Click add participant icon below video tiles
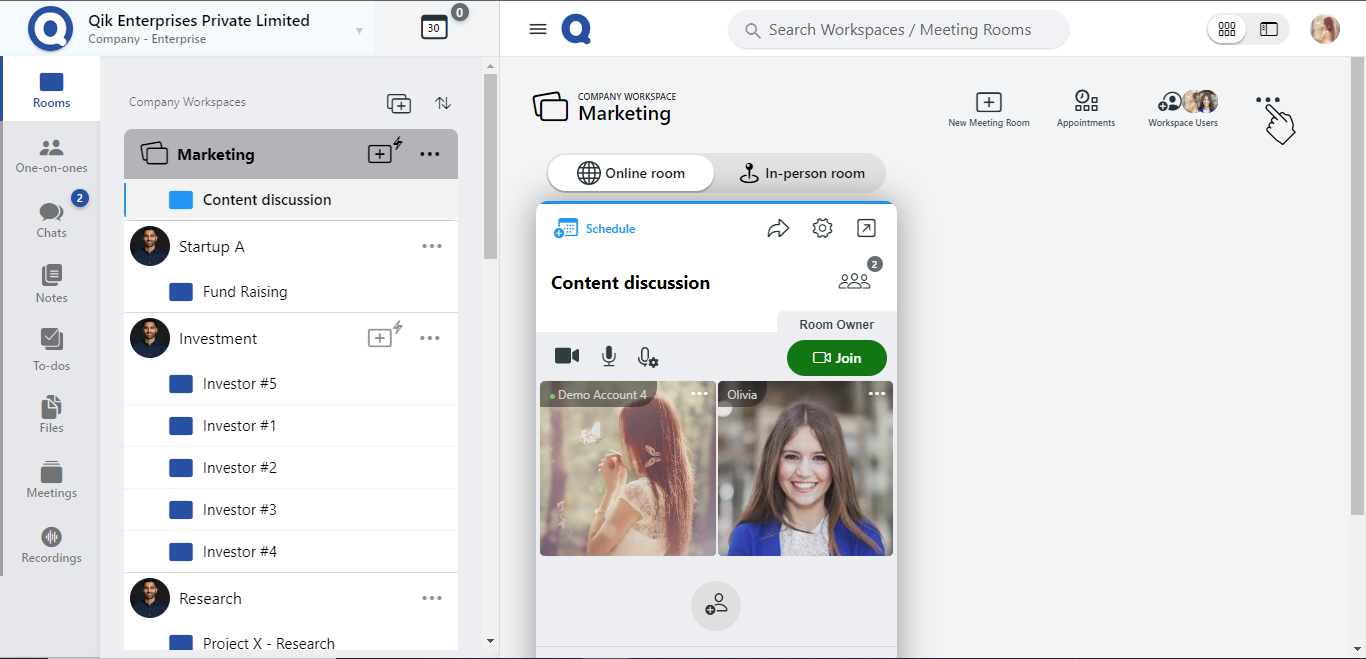This screenshot has height=659, width=1366. pos(716,606)
